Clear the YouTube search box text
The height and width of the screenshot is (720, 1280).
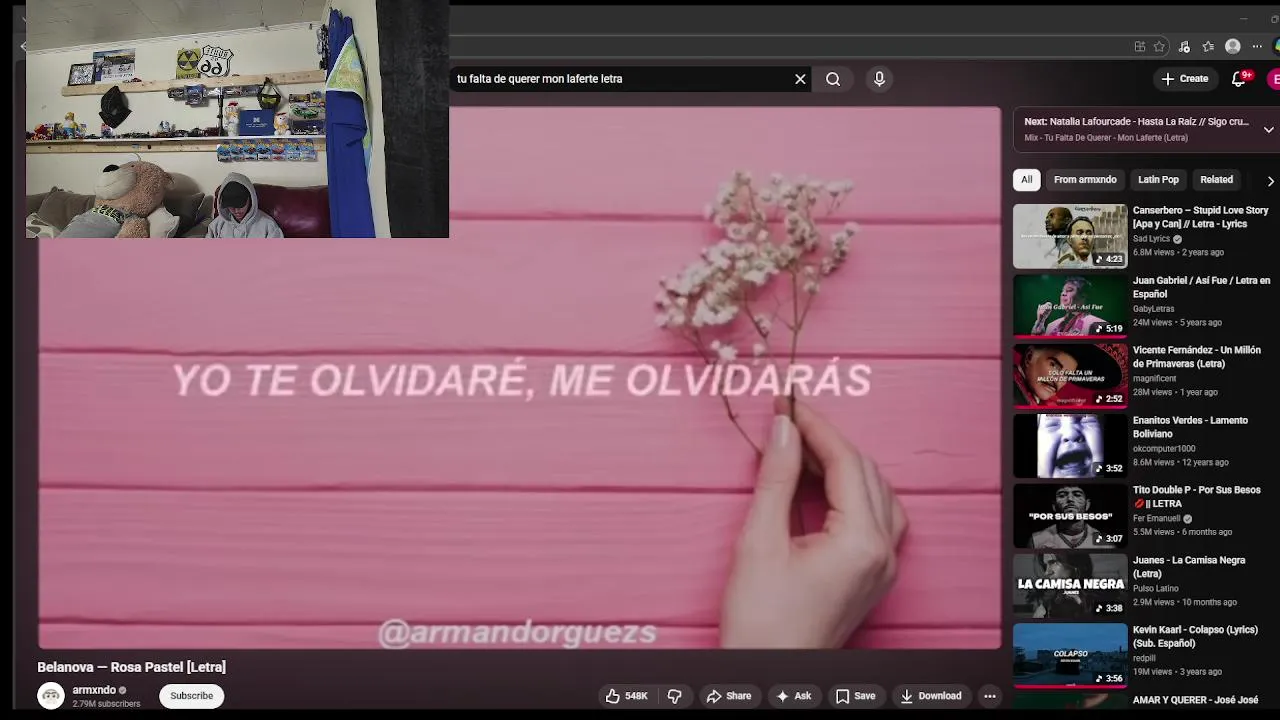click(x=800, y=79)
